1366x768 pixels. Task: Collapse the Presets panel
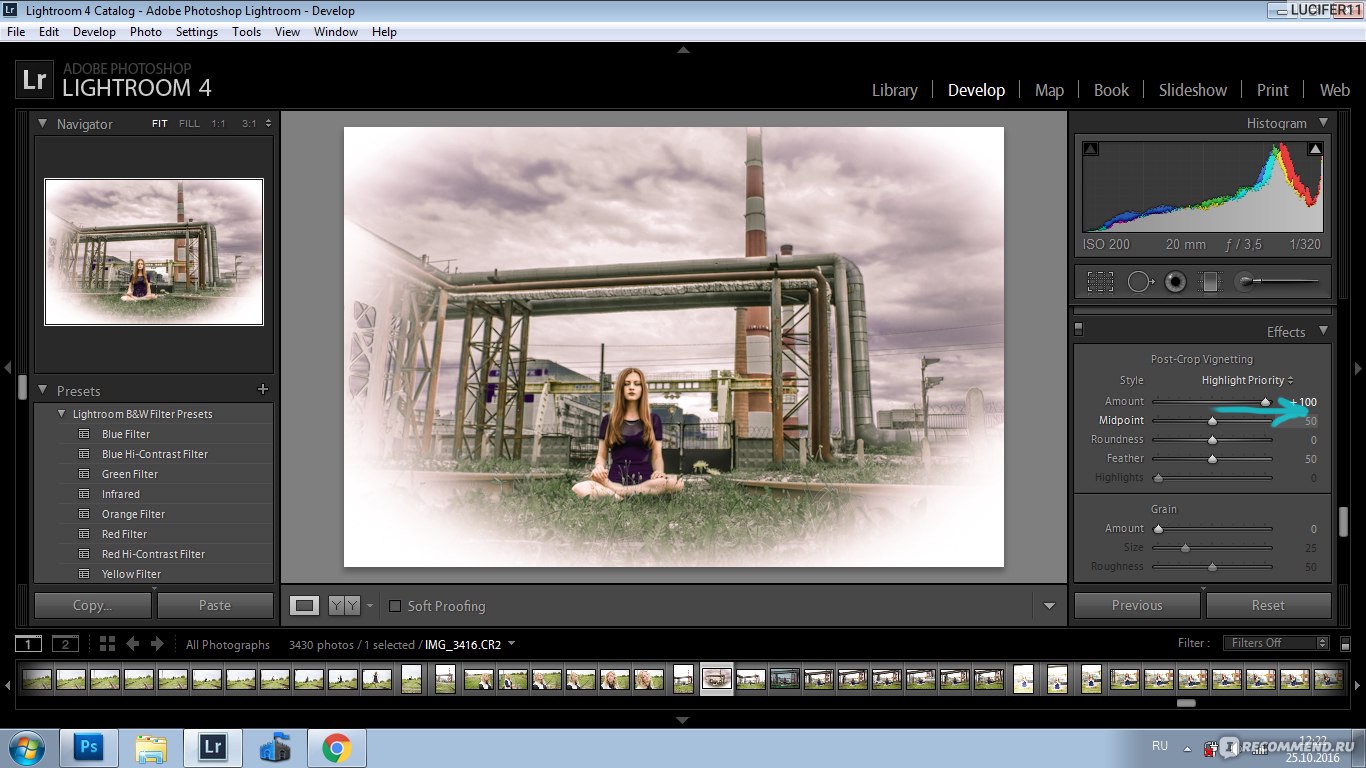pos(43,390)
